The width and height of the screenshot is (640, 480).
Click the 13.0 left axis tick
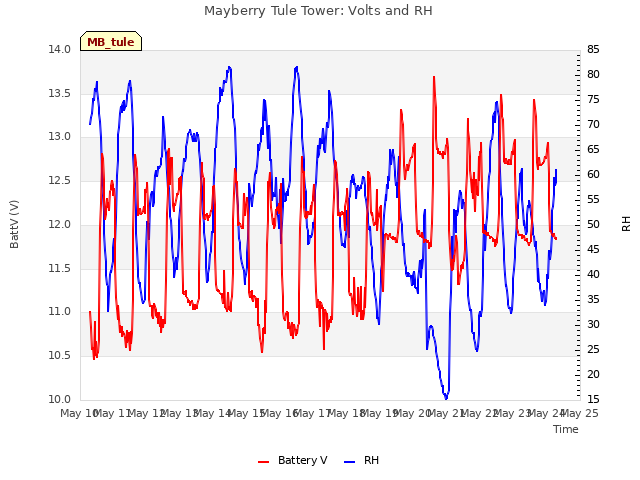tap(59, 137)
